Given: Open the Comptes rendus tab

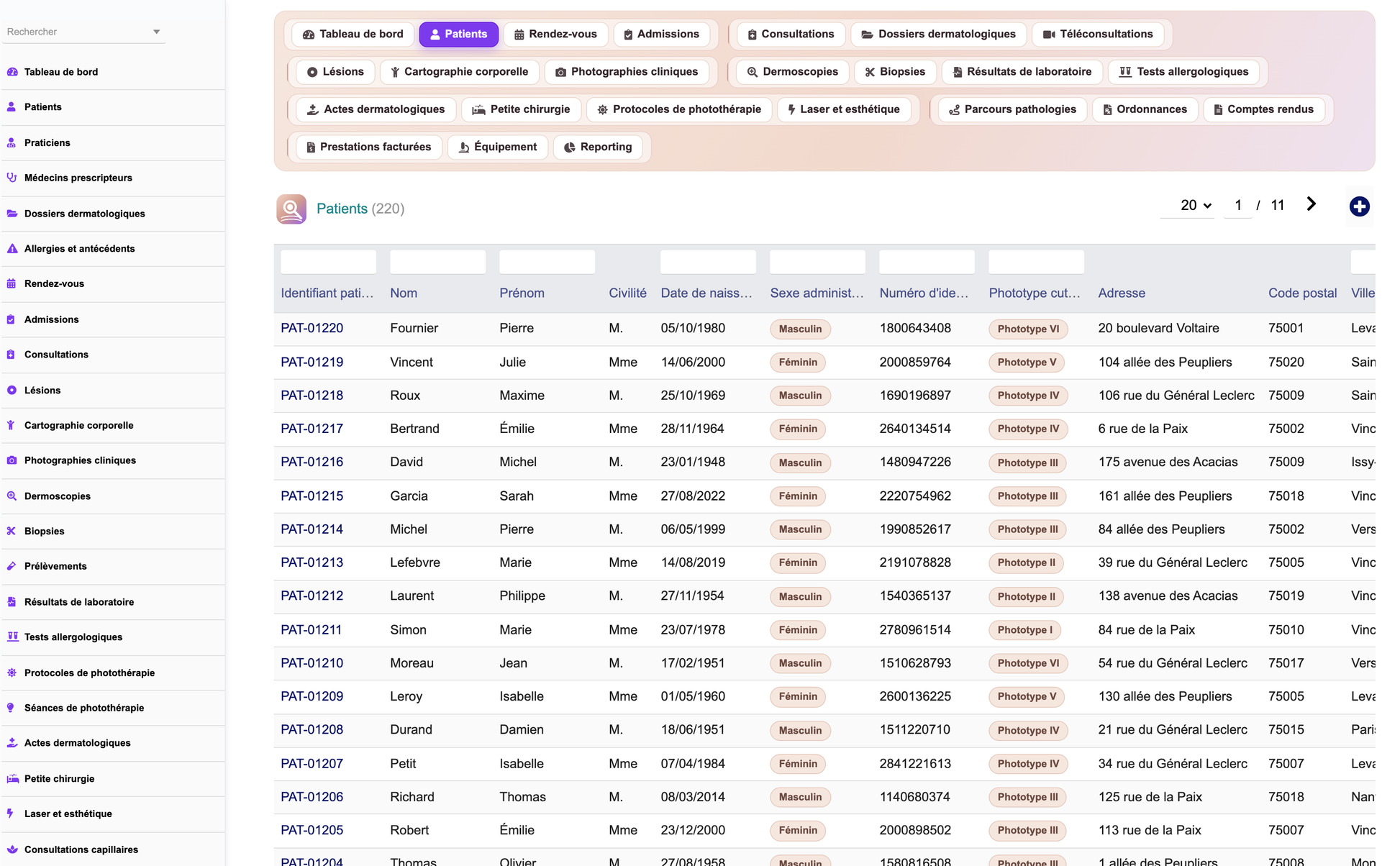Looking at the screenshot, I should [x=1263, y=109].
